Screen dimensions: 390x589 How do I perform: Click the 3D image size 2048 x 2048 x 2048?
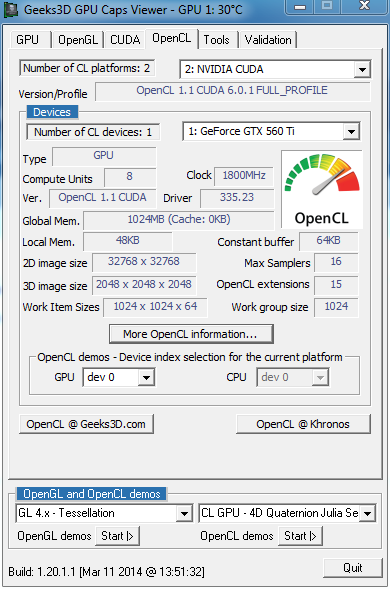(144, 285)
